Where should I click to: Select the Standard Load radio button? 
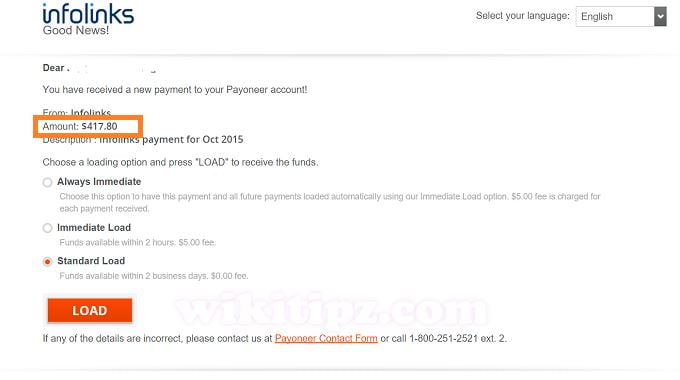pos(47,262)
